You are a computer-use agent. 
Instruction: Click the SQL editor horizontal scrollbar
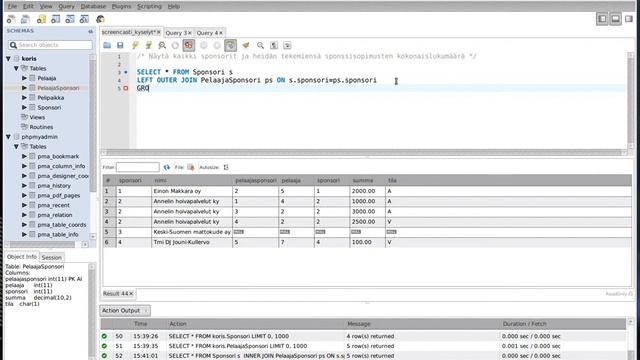[364, 153]
